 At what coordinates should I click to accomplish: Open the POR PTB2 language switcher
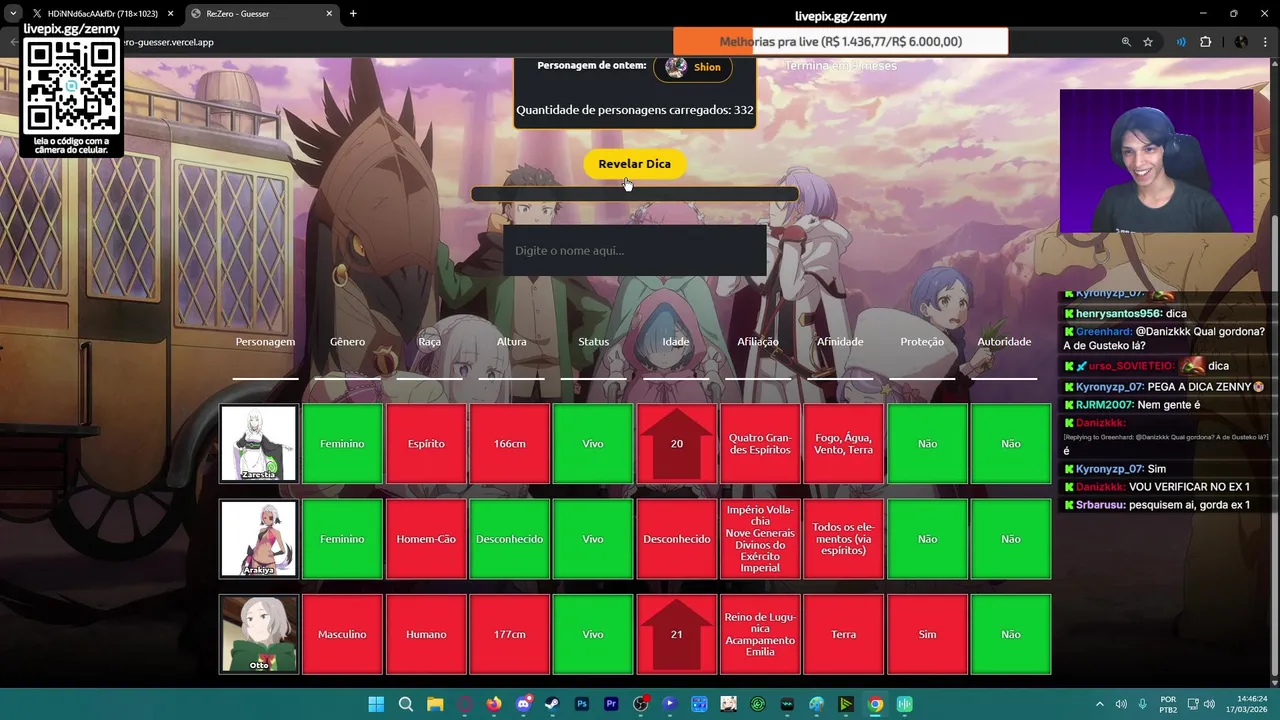(x=1168, y=704)
